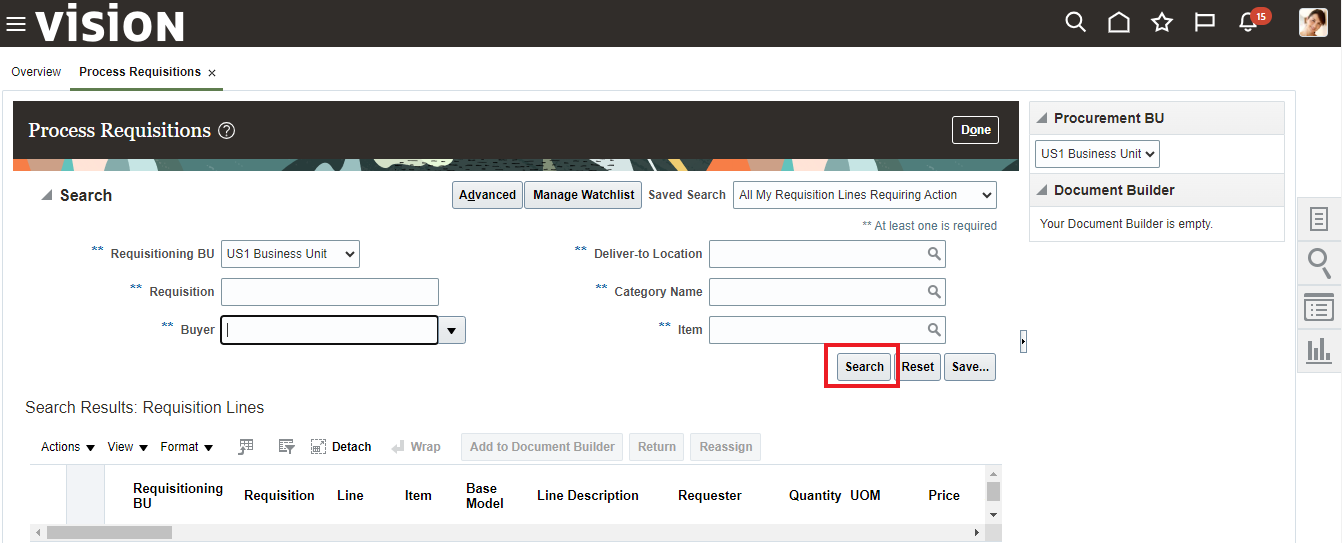
Task: Open Favorites star icon
Action: point(1161,22)
